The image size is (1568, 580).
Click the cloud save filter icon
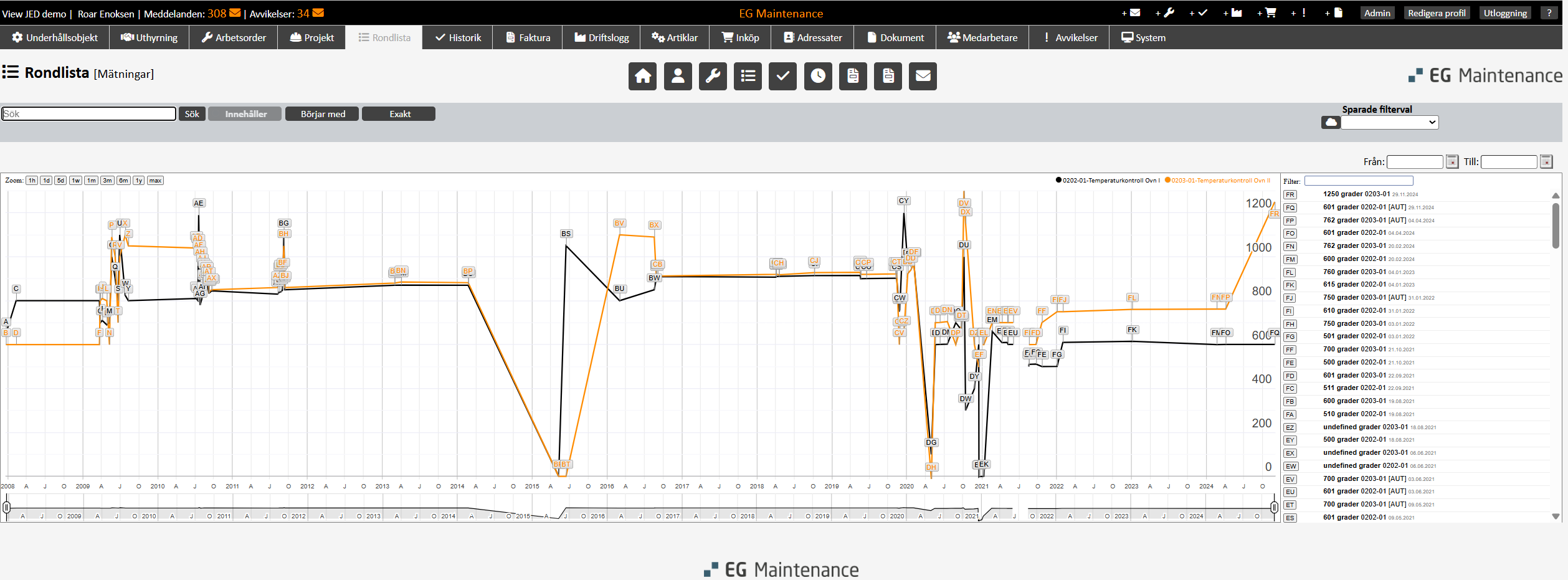coord(1331,123)
